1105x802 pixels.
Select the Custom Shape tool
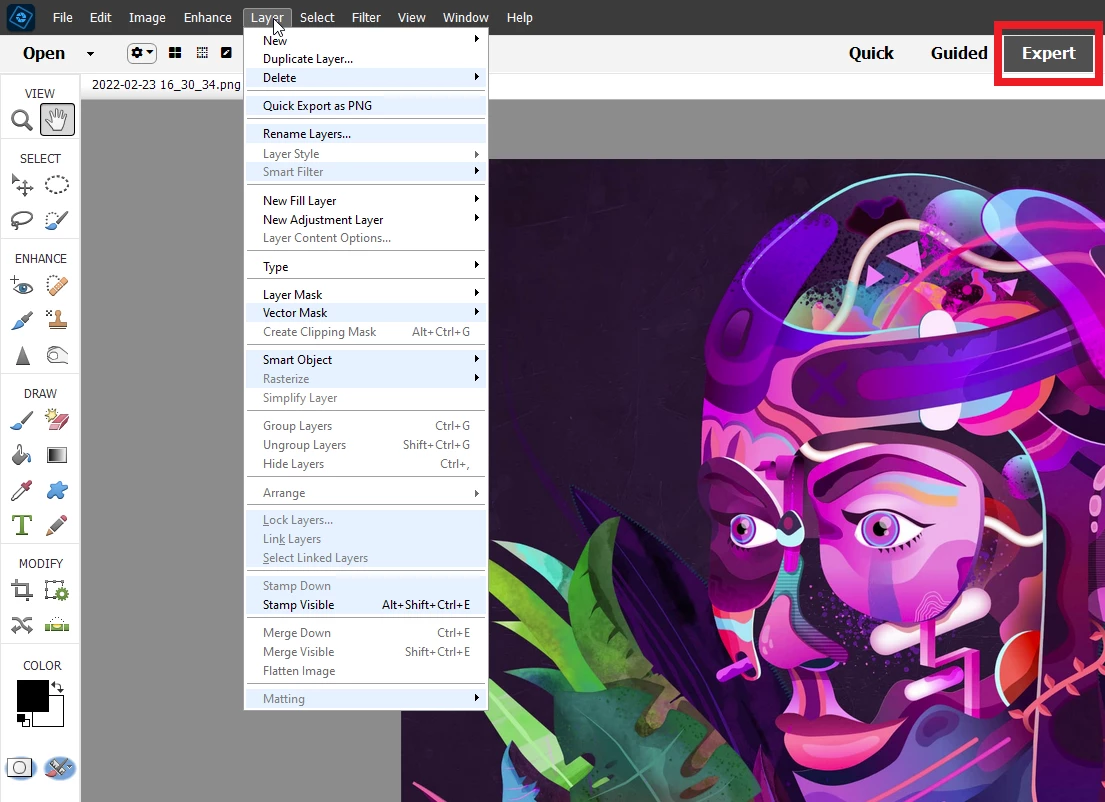[x=57, y=491]
